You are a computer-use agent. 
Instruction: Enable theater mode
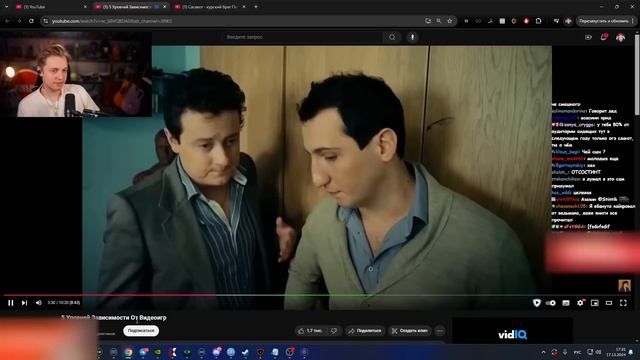[609, 303]
